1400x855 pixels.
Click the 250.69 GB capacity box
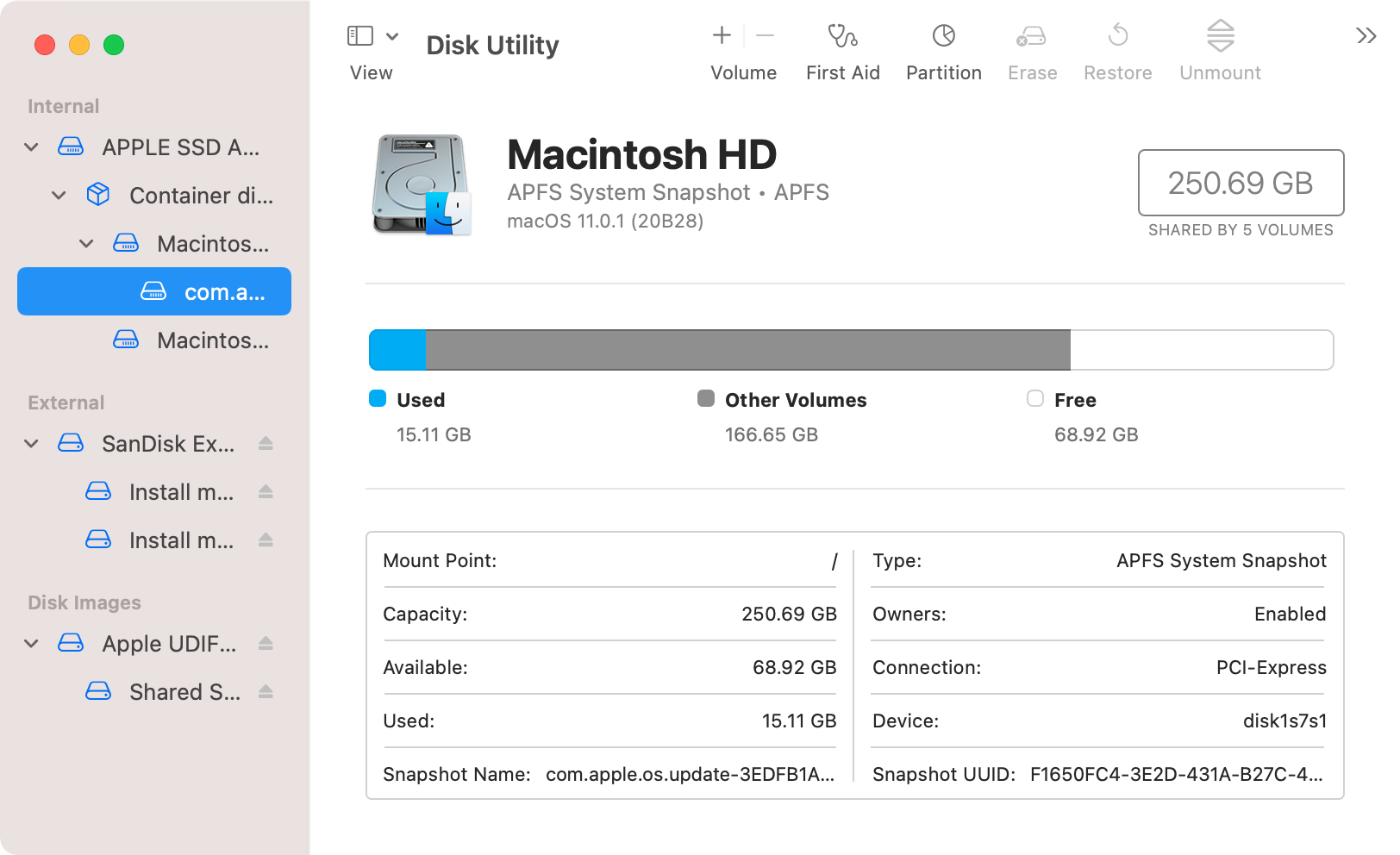pyautogui.click(x=1241, y=183)
